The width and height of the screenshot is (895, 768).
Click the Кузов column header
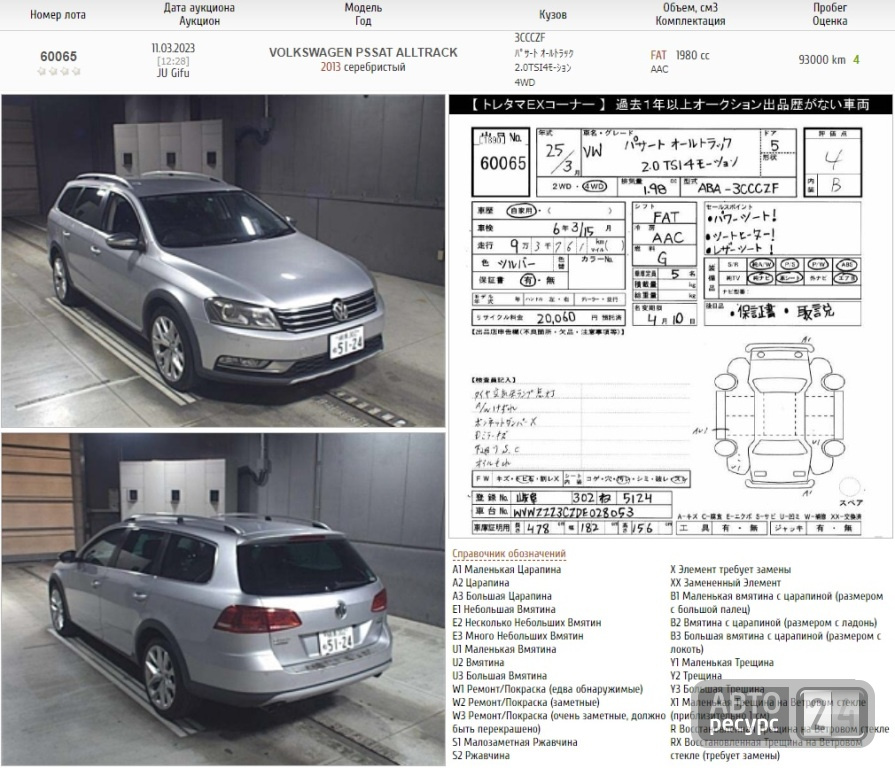(x=553, y=15)
